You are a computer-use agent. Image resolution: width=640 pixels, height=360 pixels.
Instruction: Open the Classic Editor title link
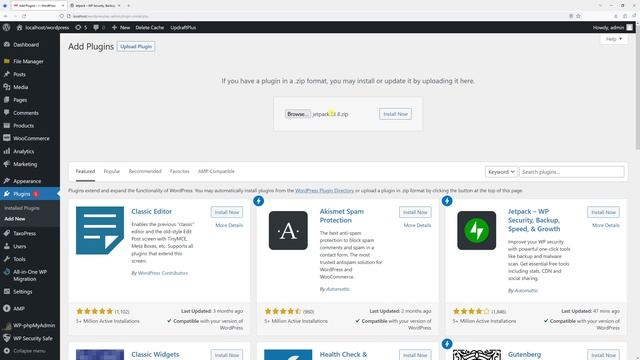pyautogui.click(x=151, y=211)
